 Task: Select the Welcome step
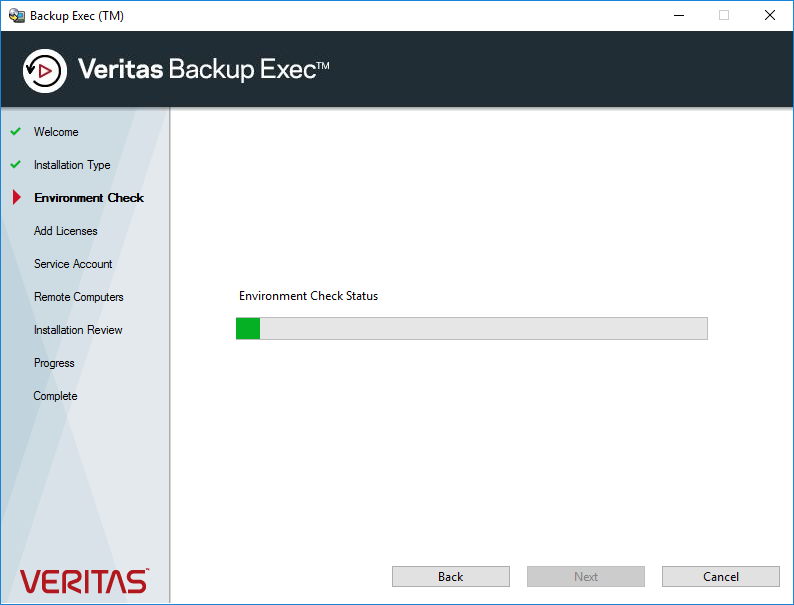pos(56,132)
